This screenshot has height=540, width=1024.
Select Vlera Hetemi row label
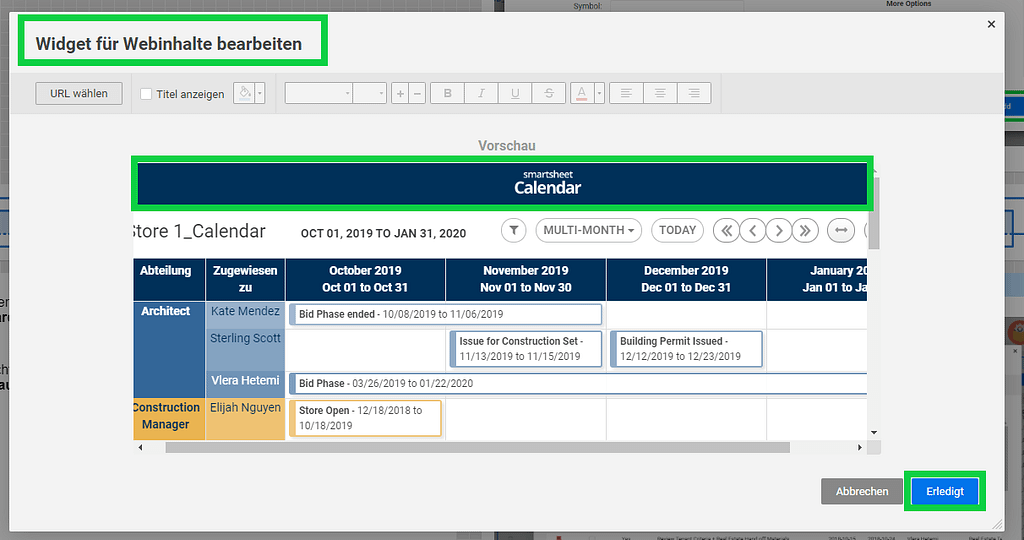pyautogui.click(x=246, y=381)
